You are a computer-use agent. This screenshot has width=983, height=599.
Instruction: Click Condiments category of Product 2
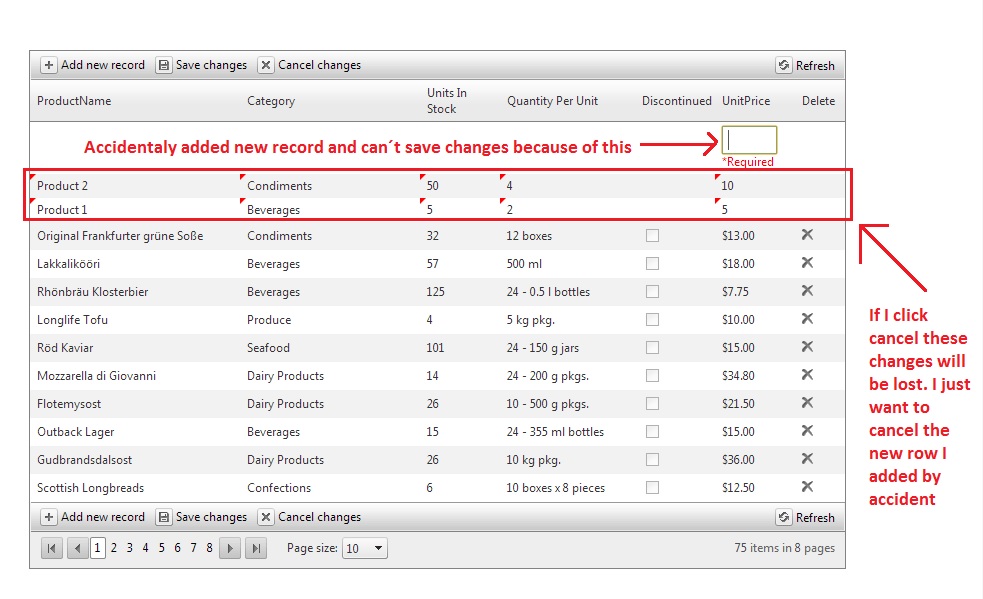click(x=280, y=186)
